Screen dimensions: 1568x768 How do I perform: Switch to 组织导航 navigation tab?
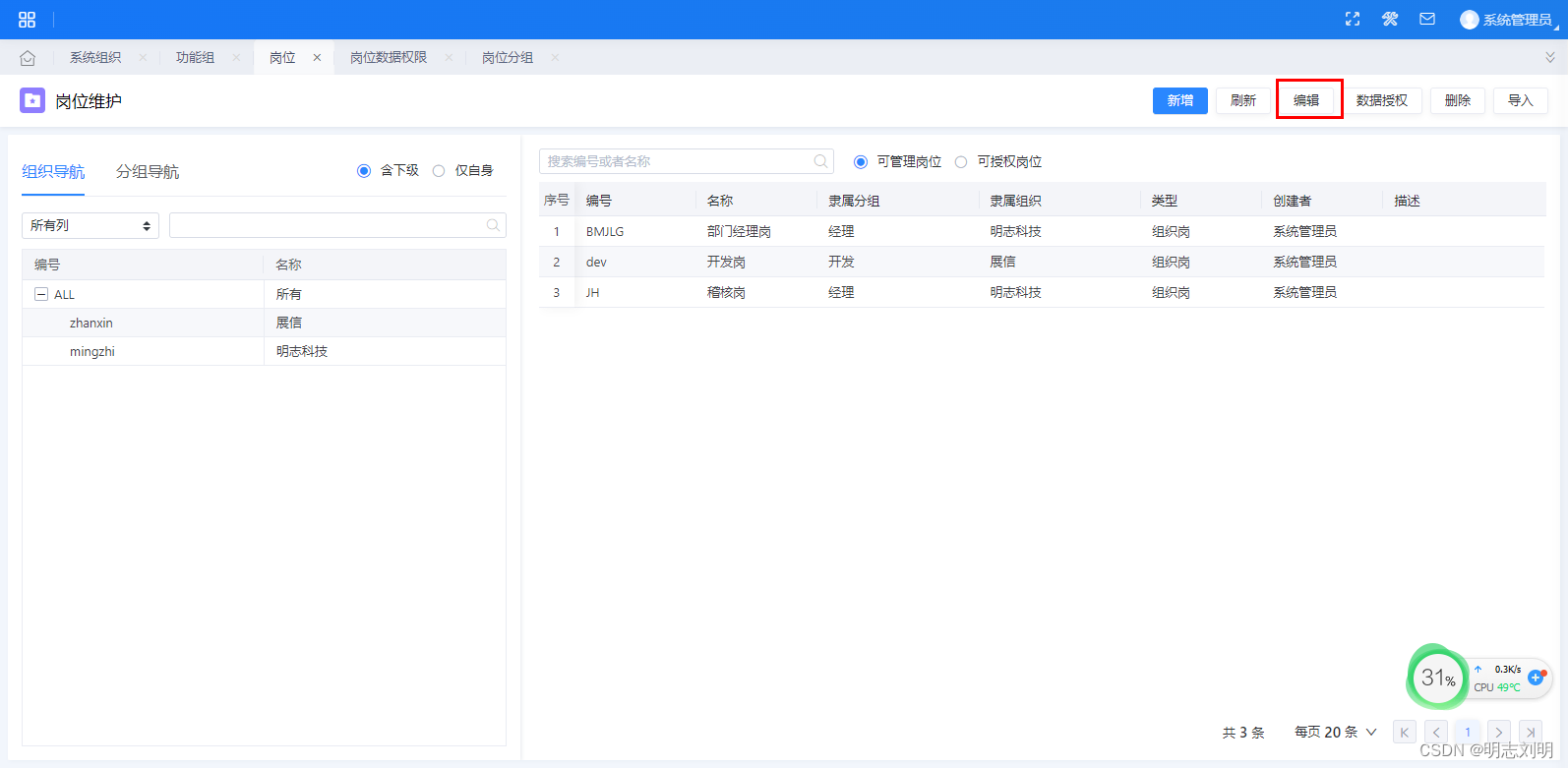[x=53, y=172]
